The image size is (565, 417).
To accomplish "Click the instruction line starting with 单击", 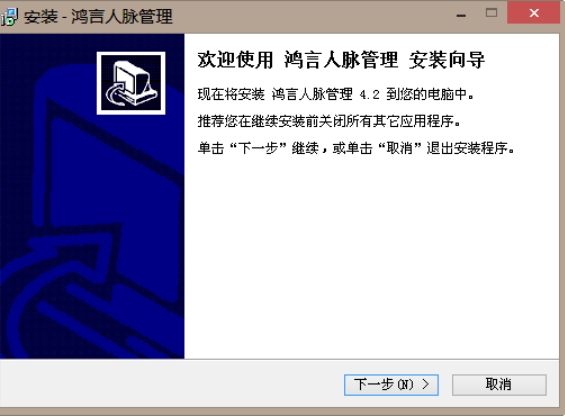I will click(356, 148).
